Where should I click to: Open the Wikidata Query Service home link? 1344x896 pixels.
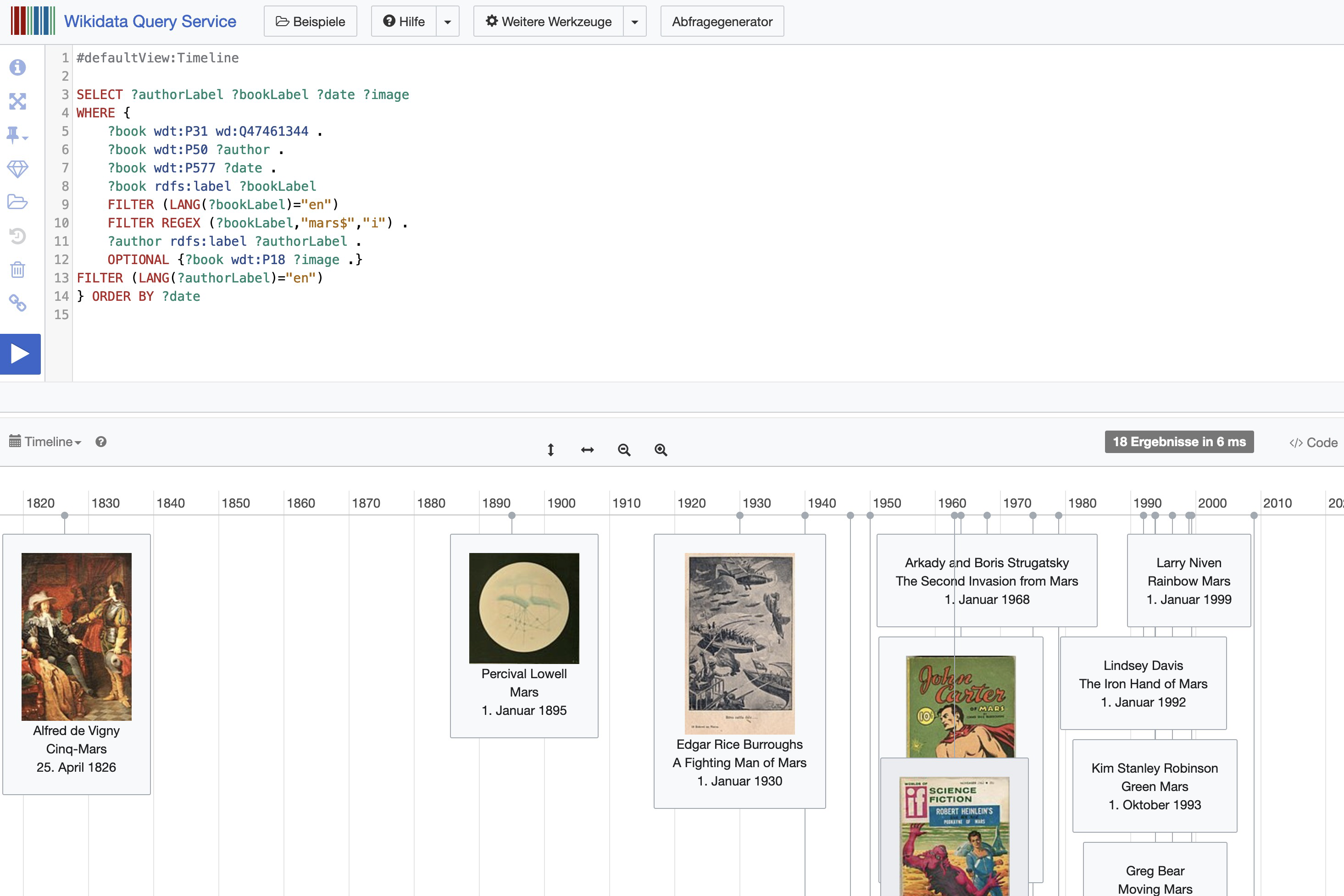coord(150,21)
